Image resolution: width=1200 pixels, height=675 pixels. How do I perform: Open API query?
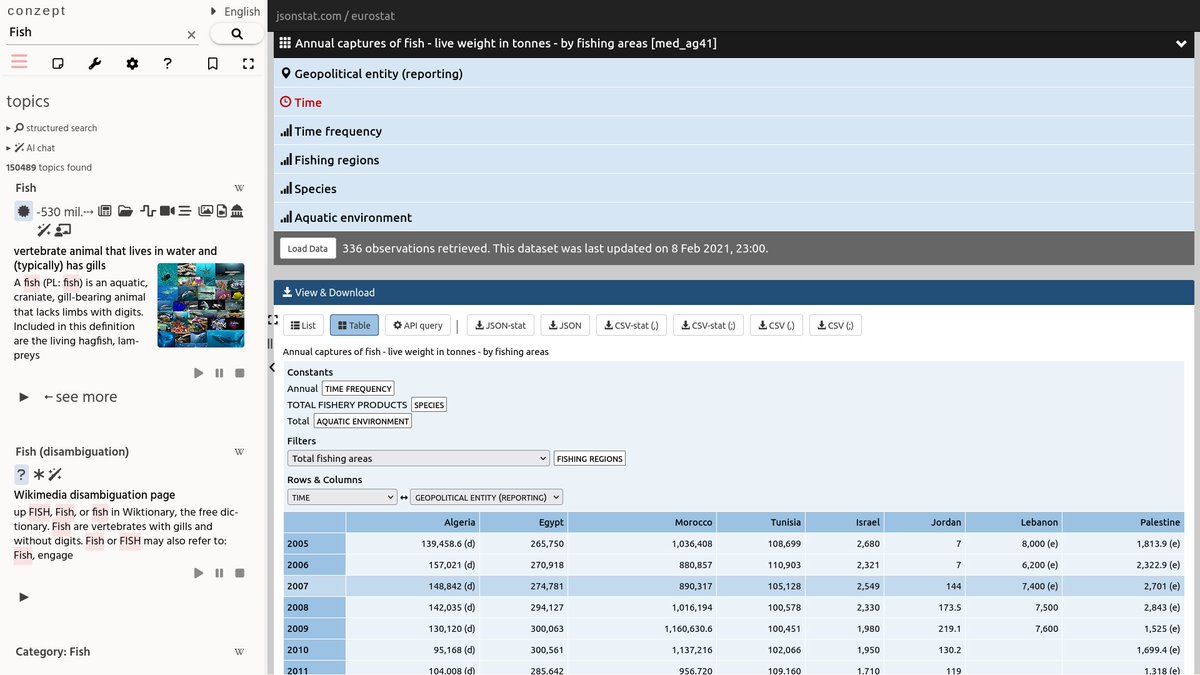click(x=418, y=325)
